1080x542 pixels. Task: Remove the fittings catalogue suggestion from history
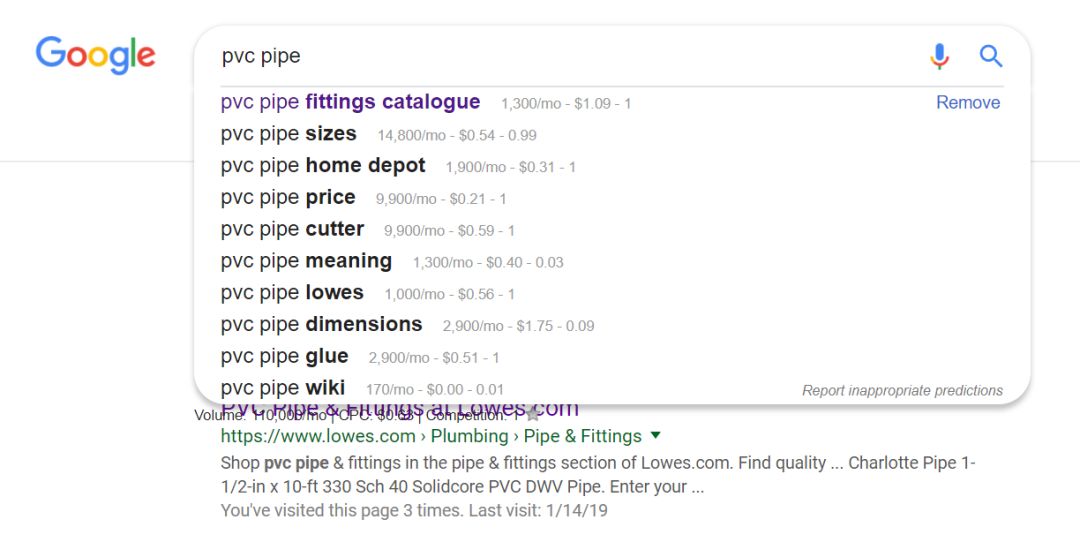[968, 102]
